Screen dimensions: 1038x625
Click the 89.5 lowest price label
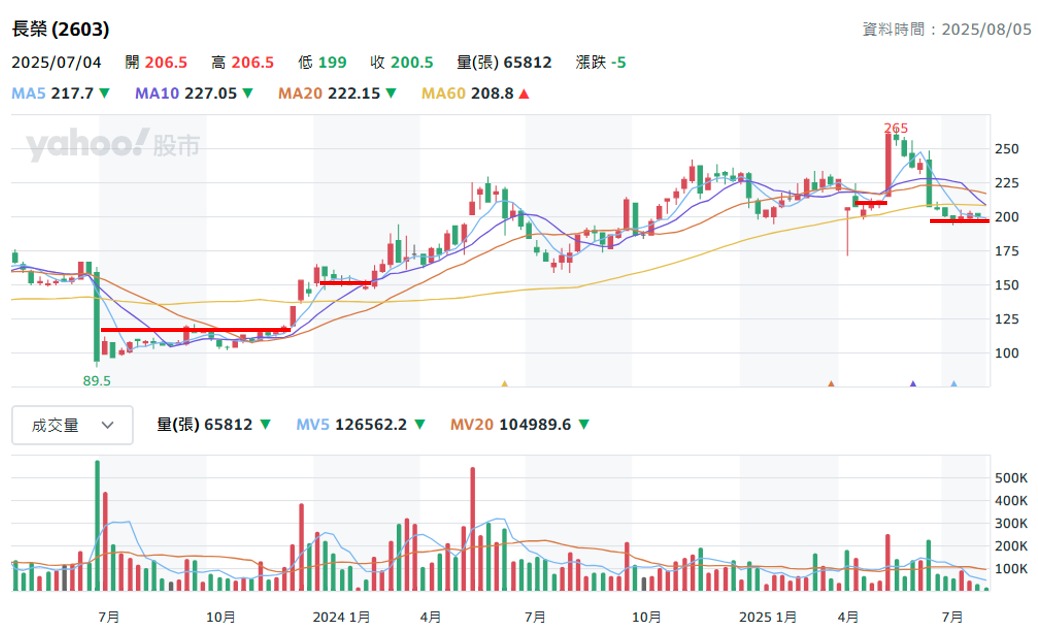coord(97,381)
